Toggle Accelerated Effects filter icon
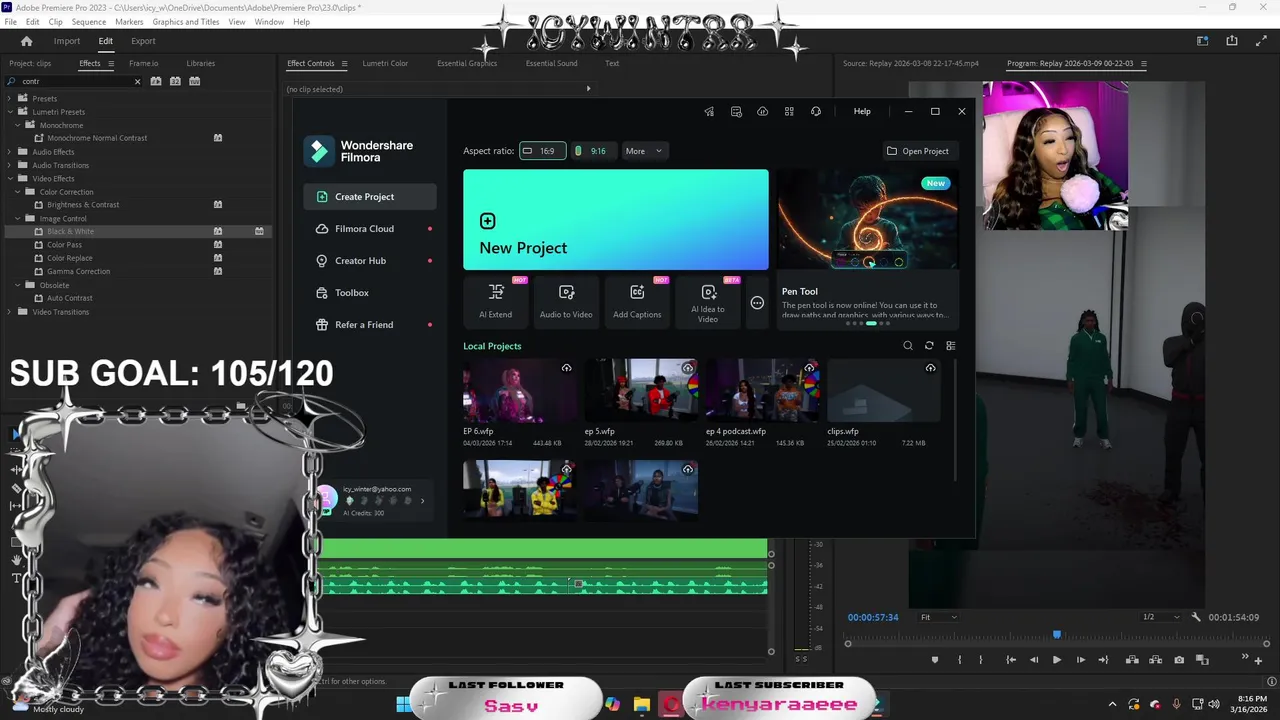1280x720 pixels. point(156,81)
